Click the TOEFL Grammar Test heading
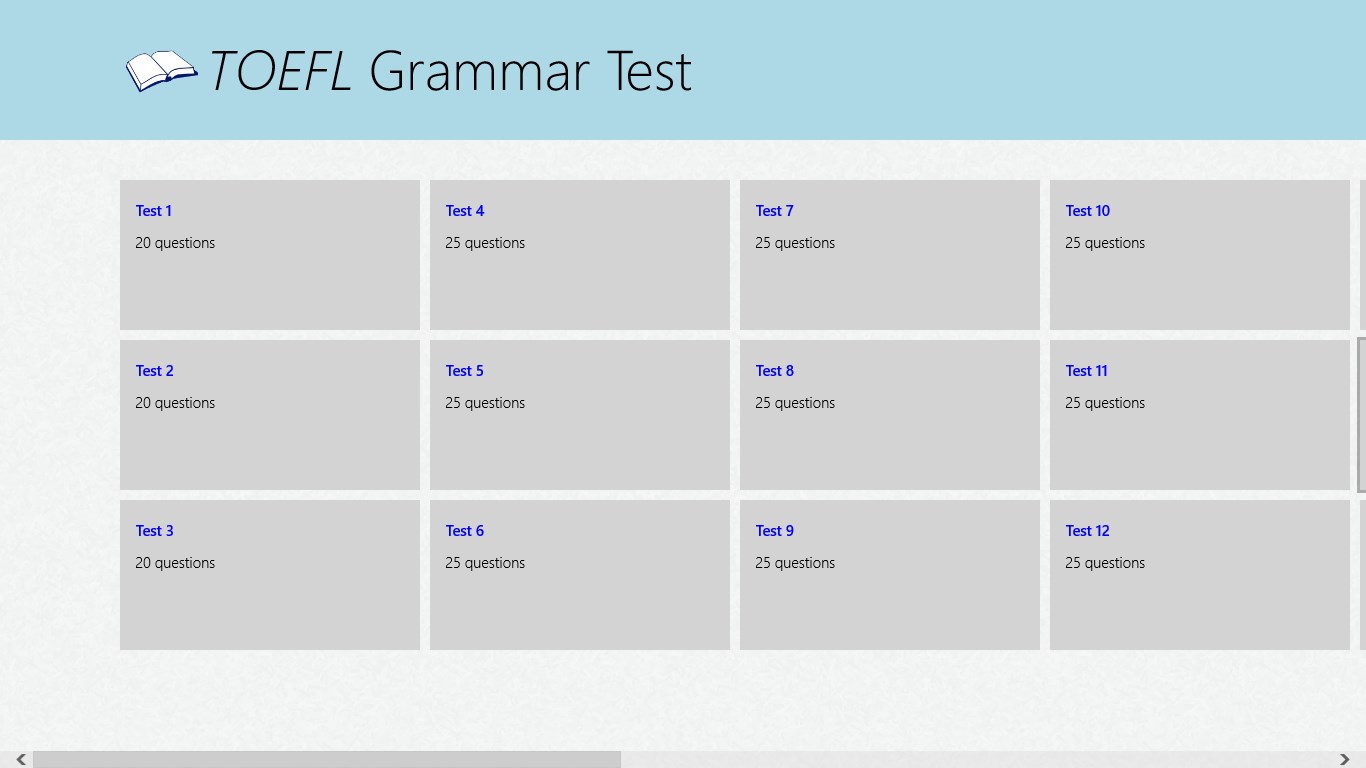Viewport: 1366px width, 768px height. [450, 72]
